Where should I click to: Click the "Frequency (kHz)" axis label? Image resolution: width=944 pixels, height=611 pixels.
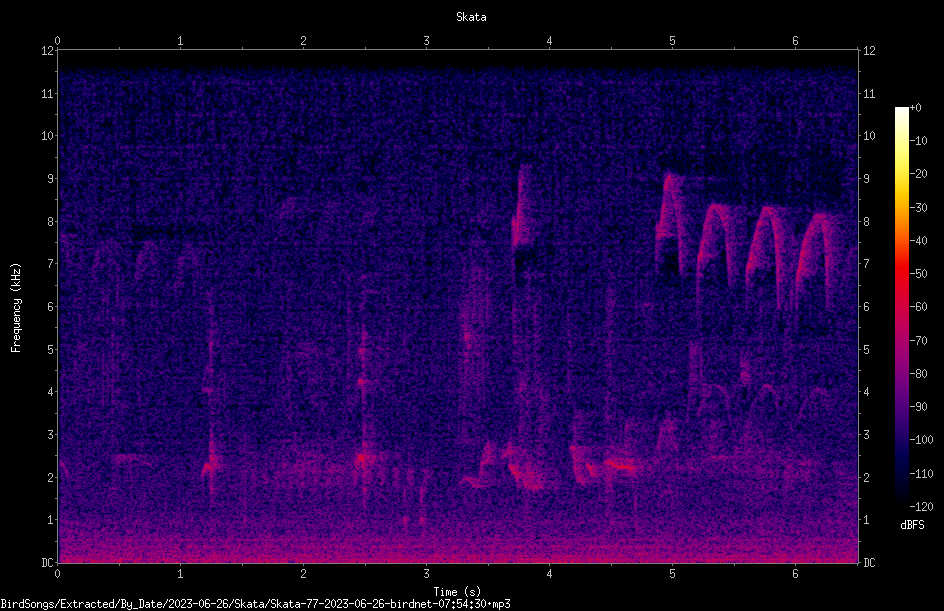16,308
